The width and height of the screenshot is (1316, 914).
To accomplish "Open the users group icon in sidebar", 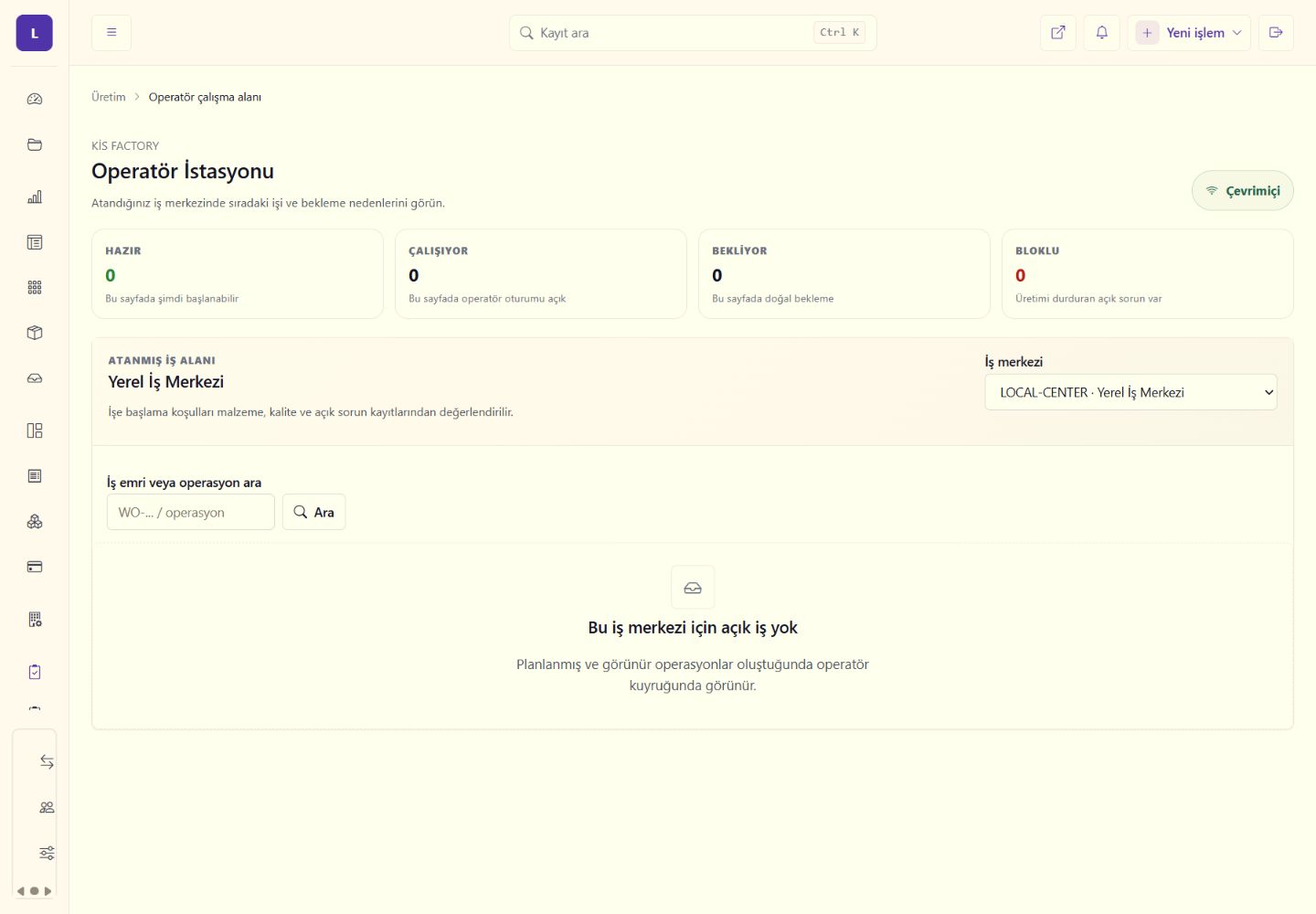I will 47,807.
